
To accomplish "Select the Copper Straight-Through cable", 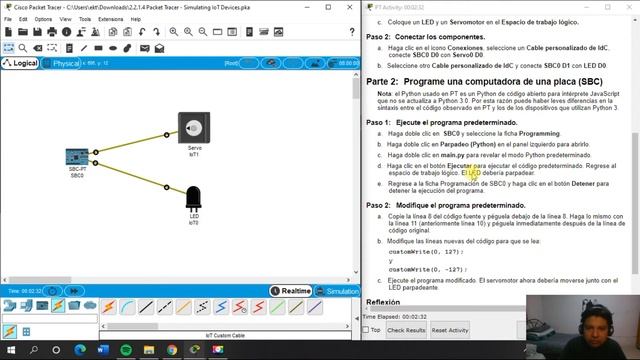I will click(x=146, y=307).
